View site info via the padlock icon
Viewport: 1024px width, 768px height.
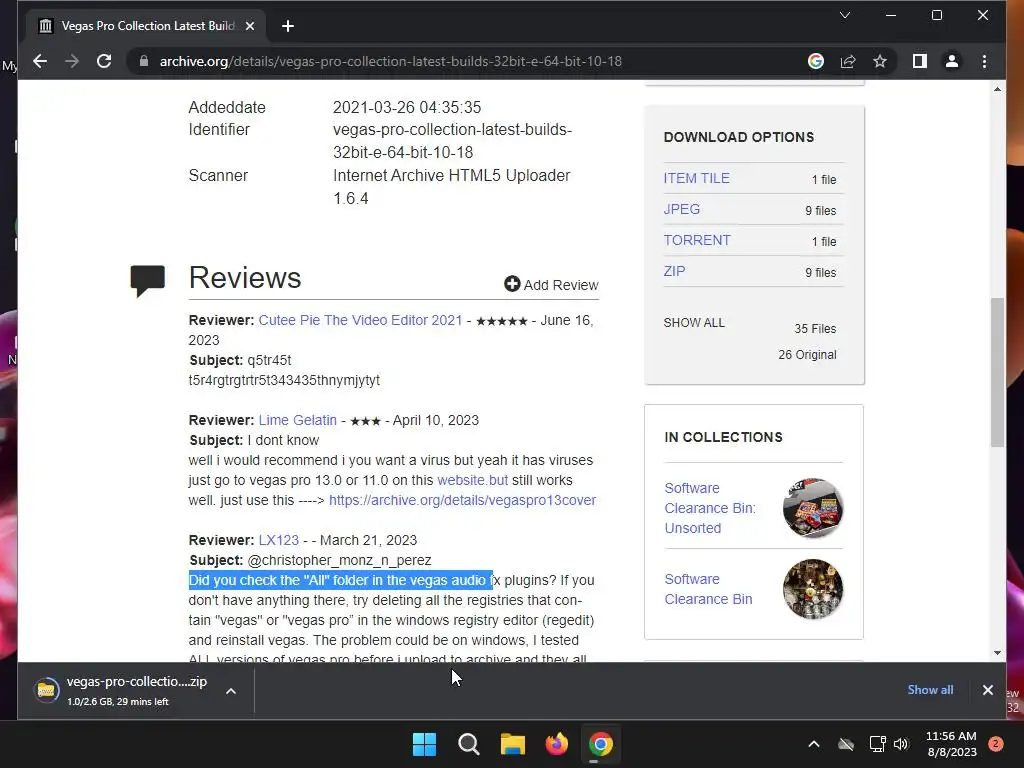(143, 61)
